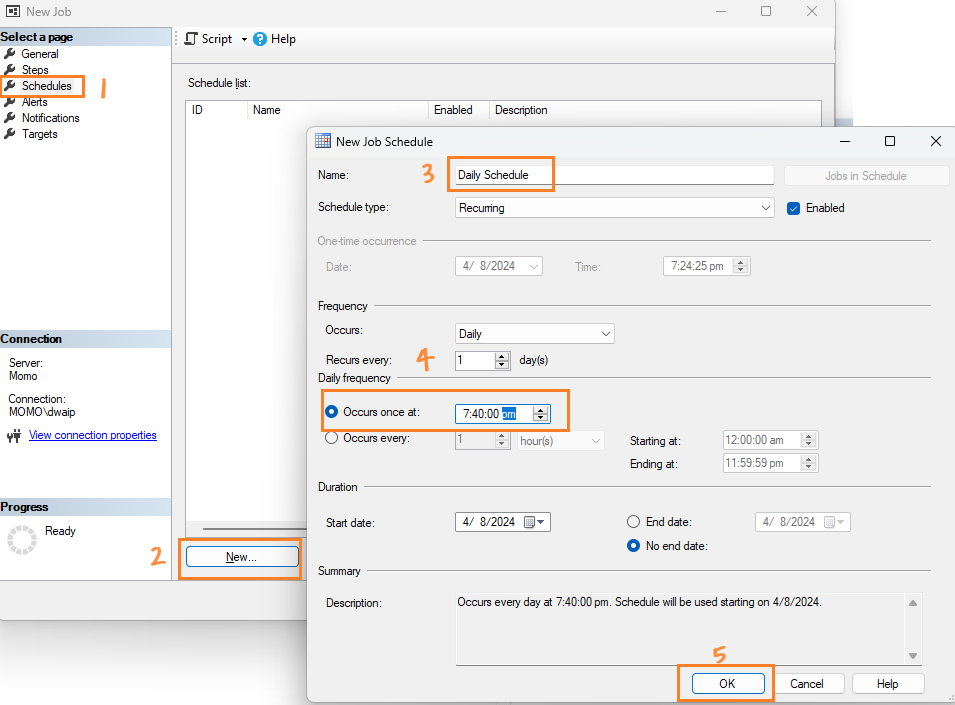Click the Starting at time spinner
955x705 pixels.
tap(808, 440)
